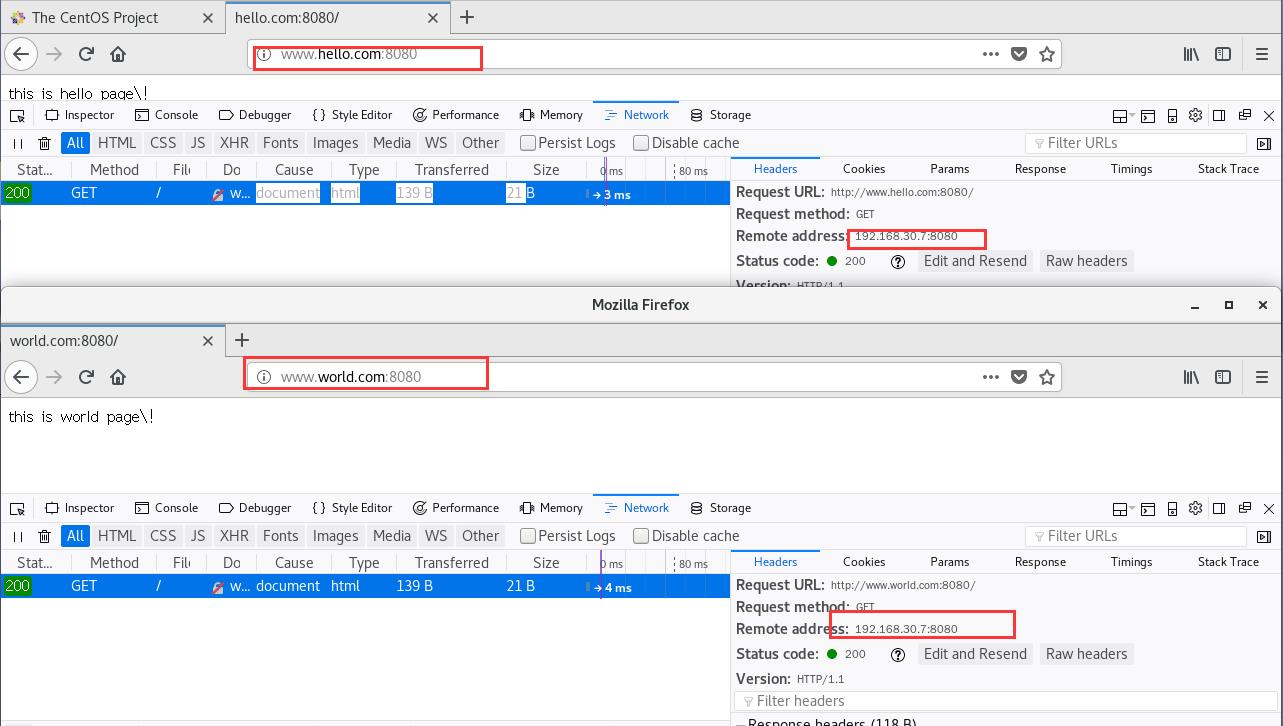This screenshot has width=1283, height=726.
Task: Click Back arrow in hello.com window
Action: [21, 54]
